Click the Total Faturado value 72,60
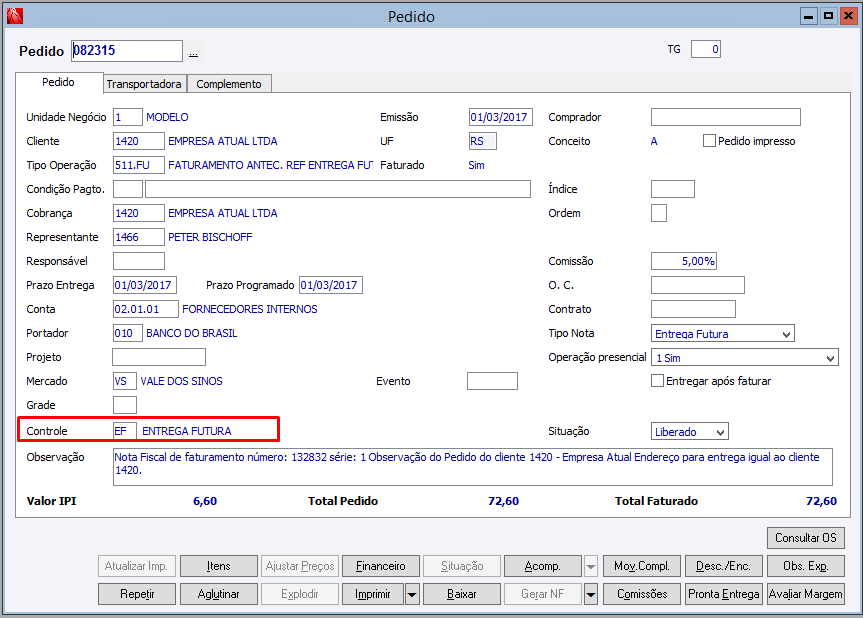863x618 pixels. pyautogui.click(x=821, y=501)
